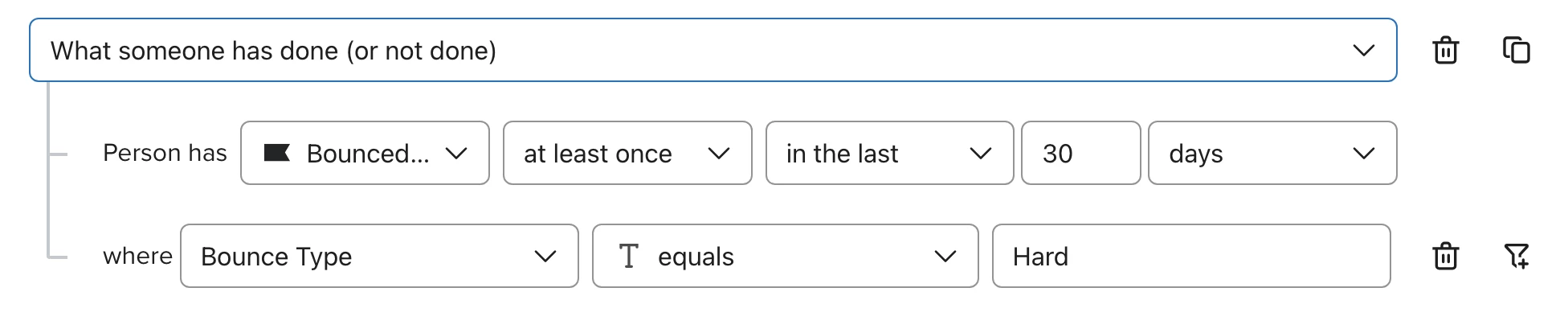Open the "What someone has done" condition dropdown
The height and width of the screenshot is (333, 1568).
(713, 50)
